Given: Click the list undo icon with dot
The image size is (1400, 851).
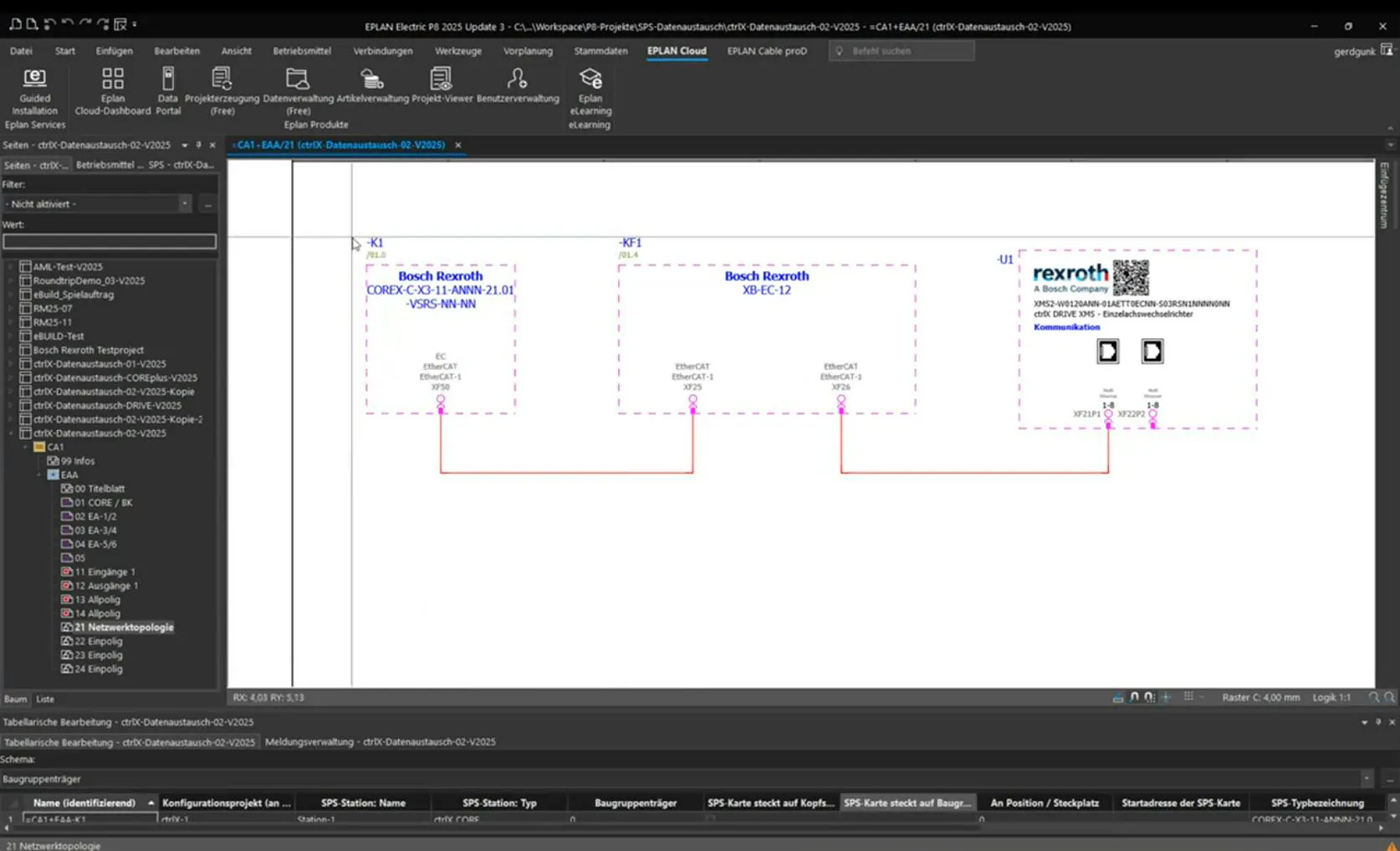Looking at the screenshot, I should [49, 24].
